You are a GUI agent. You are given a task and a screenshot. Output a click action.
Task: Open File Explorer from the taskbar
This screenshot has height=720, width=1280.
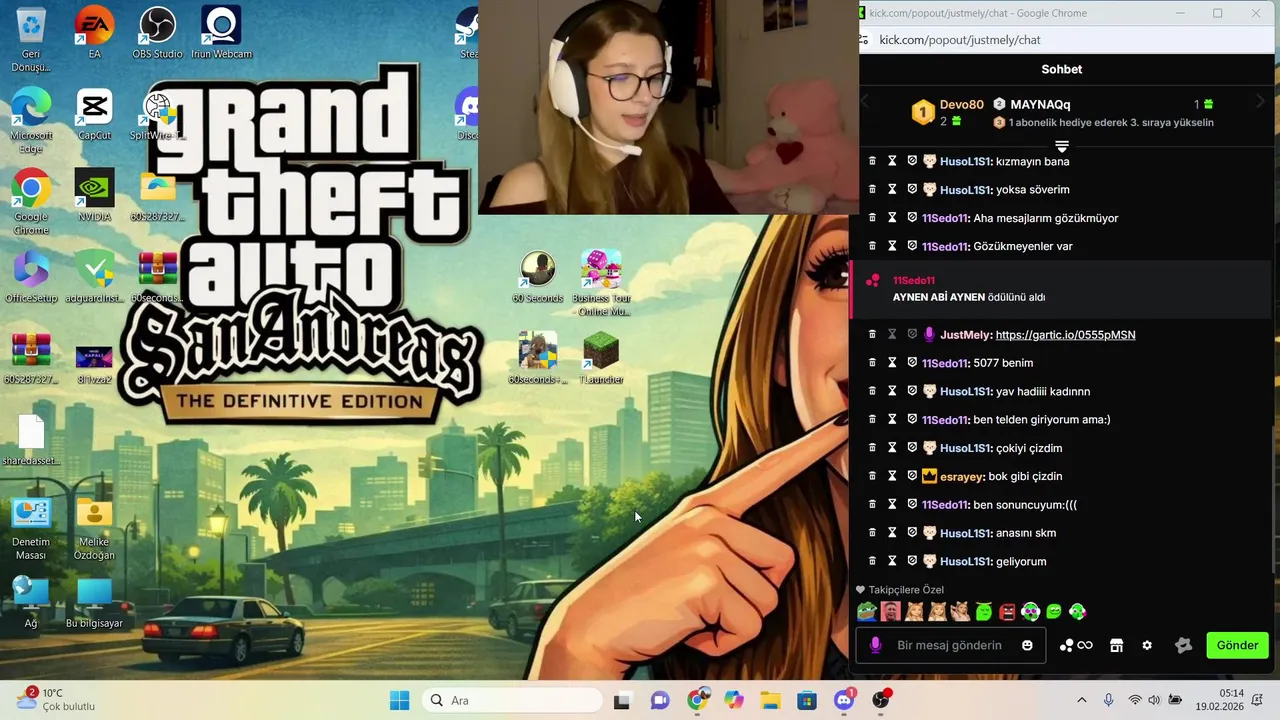click(x=770, y=700)
